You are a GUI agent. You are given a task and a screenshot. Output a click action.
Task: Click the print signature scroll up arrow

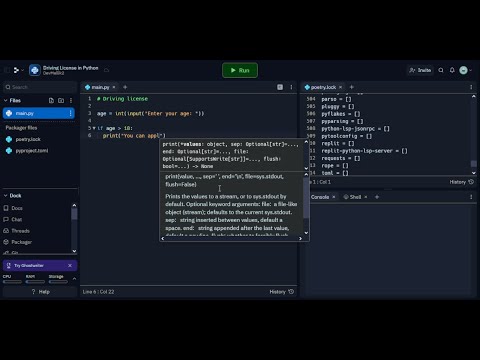pyautogui.click(x=306, y=142)
